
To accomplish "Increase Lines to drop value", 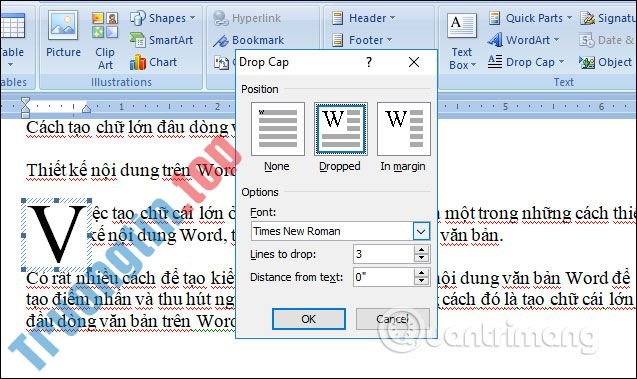I will [422, 250].
